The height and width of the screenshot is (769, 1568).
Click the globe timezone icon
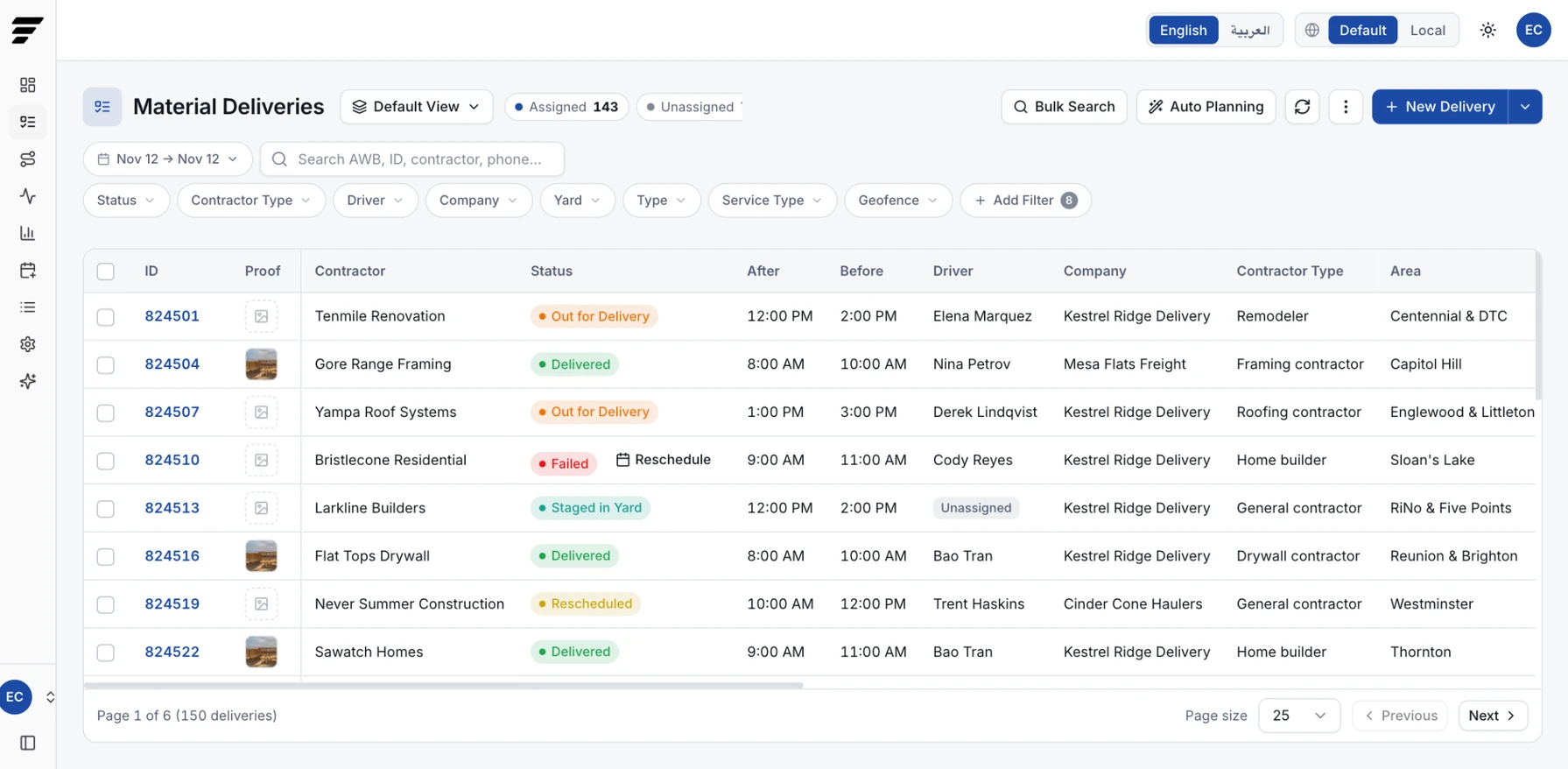(x=1311, y=30)
